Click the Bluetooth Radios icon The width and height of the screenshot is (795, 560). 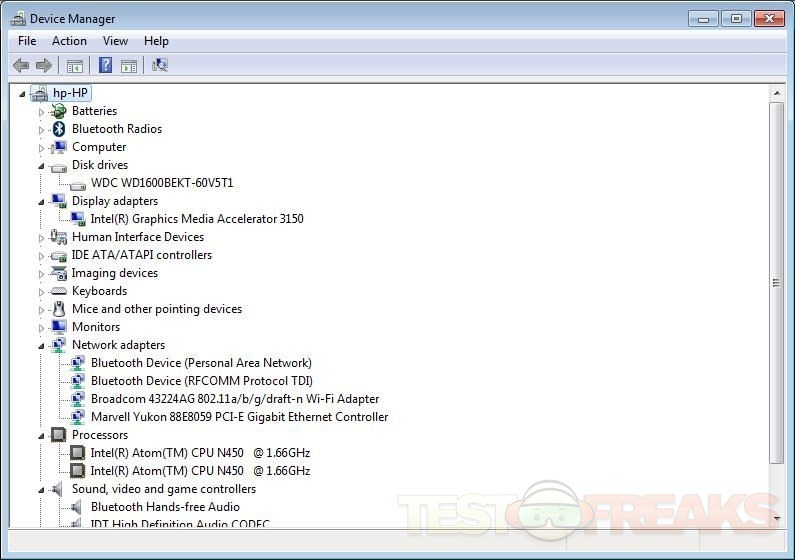pos(59,129)
